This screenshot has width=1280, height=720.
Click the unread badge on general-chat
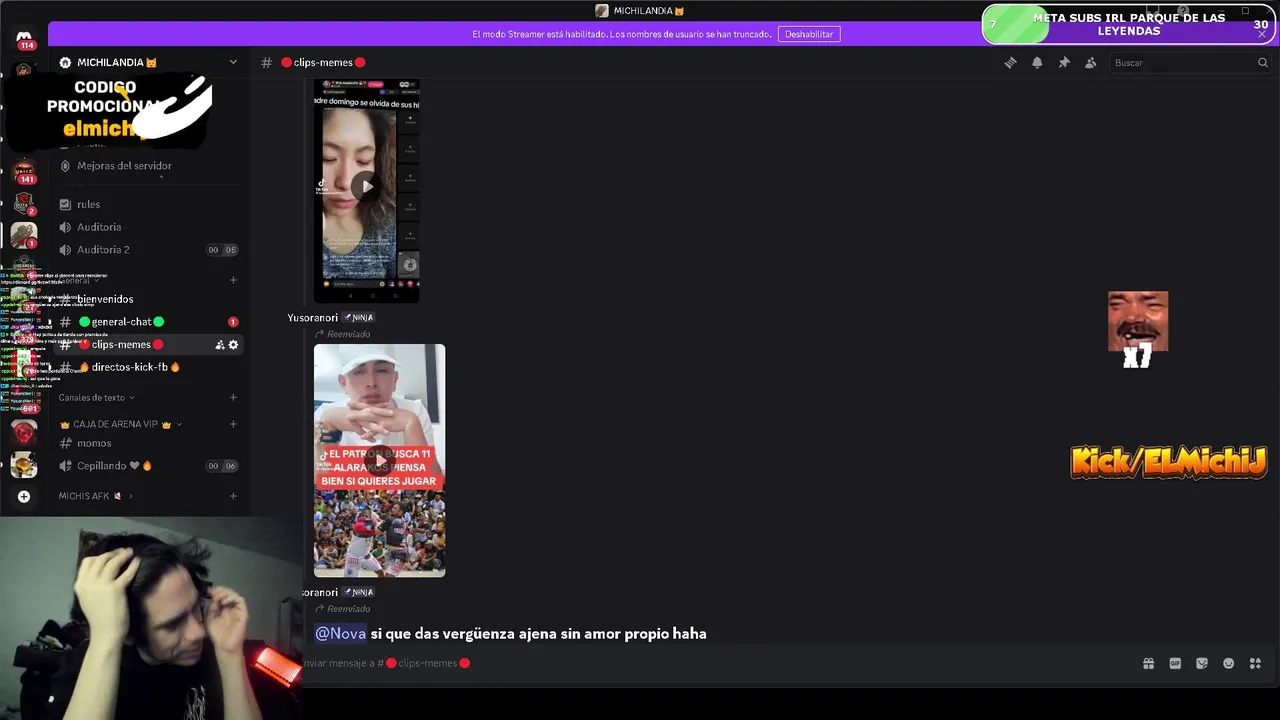click(x=233, y=322)
